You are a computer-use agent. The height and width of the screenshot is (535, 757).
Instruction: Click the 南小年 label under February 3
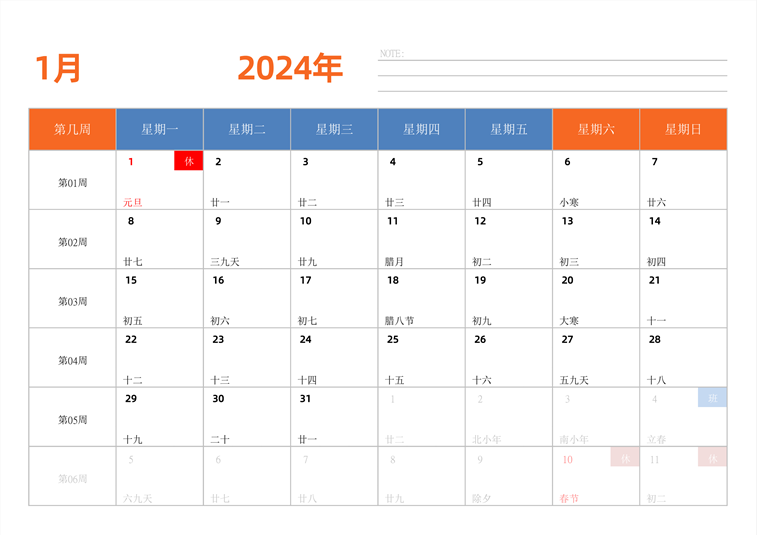574,439
